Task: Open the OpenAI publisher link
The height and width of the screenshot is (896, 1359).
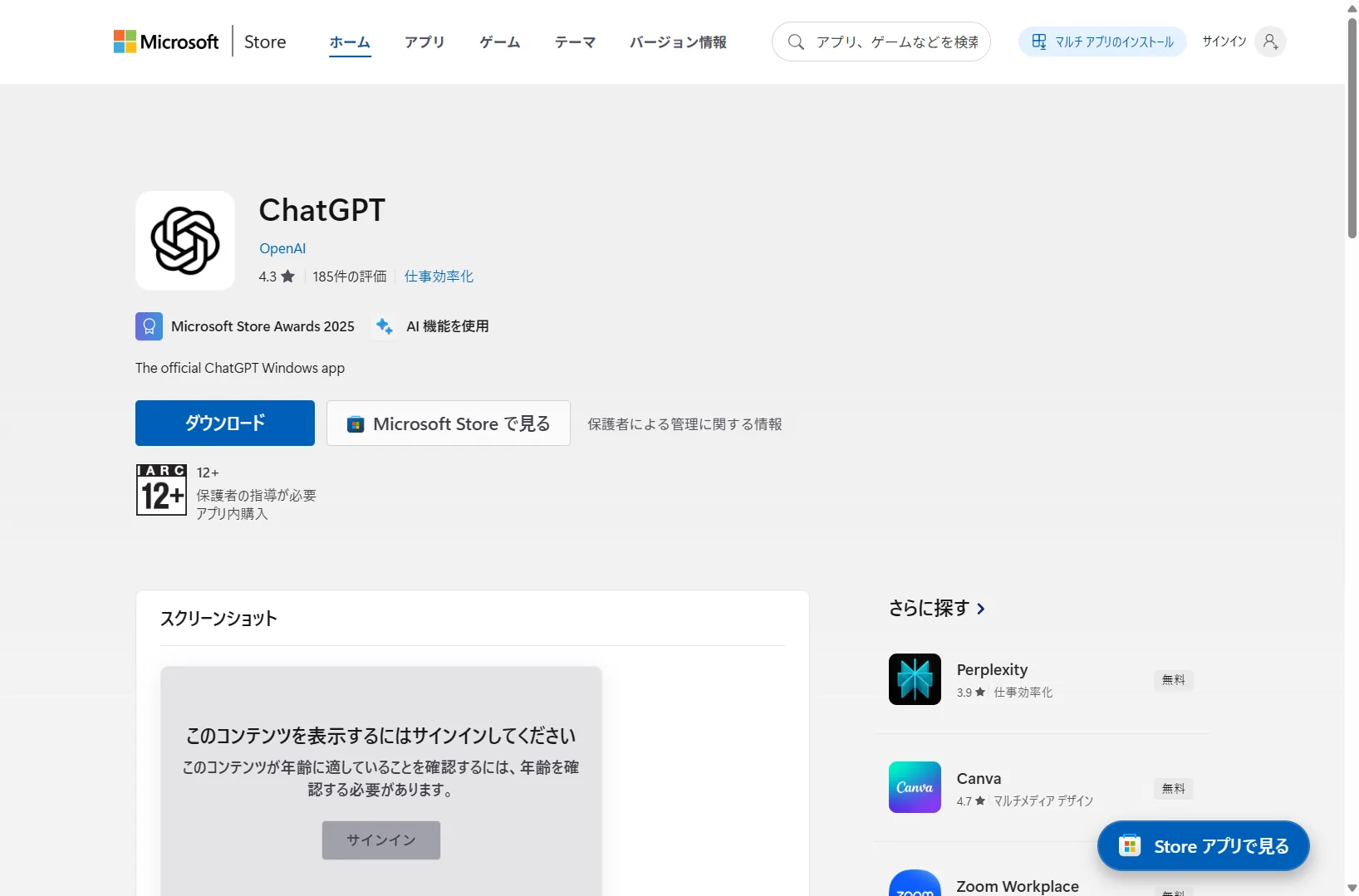Action: 282,248
